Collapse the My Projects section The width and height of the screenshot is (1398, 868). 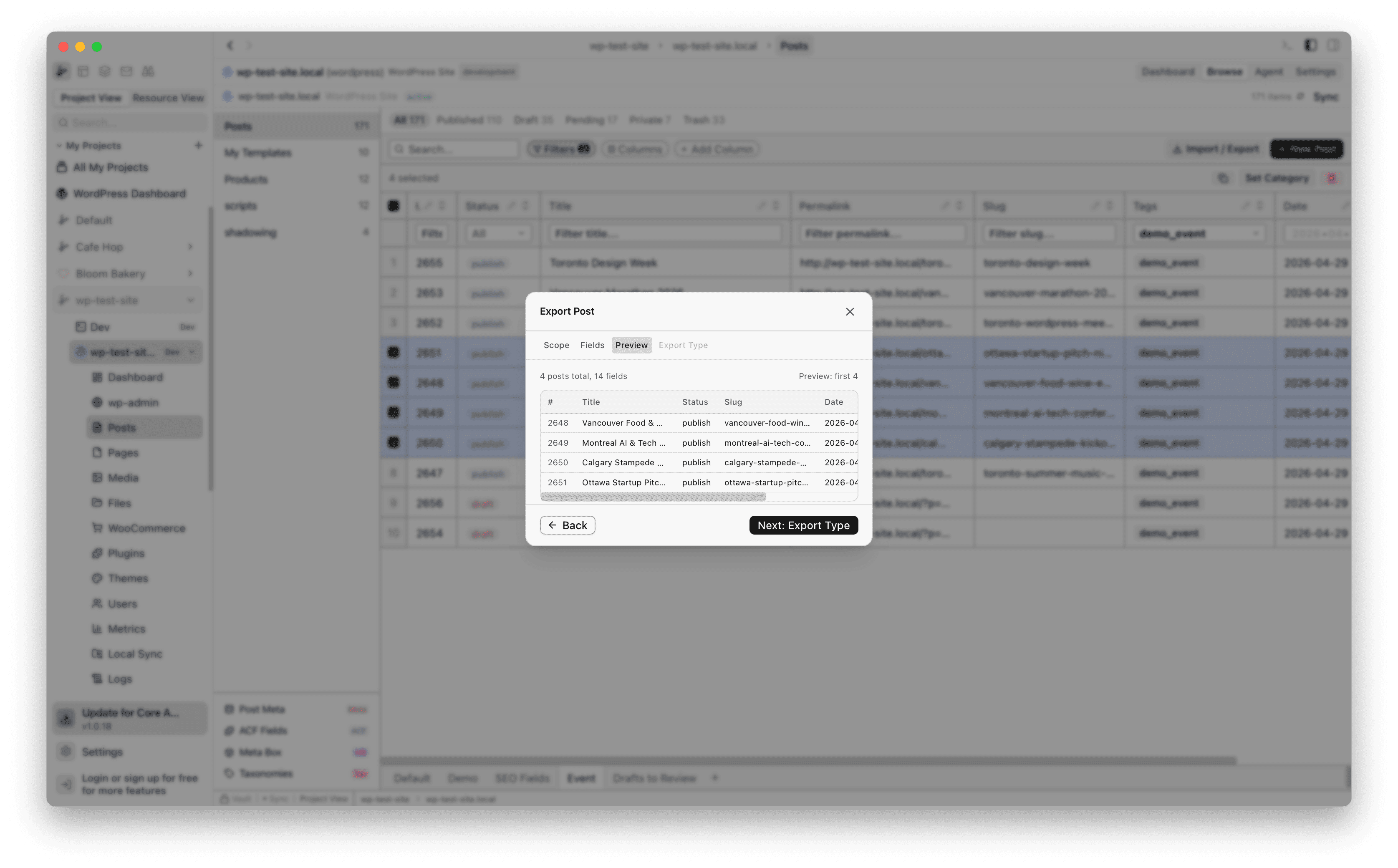pos(58,146)
